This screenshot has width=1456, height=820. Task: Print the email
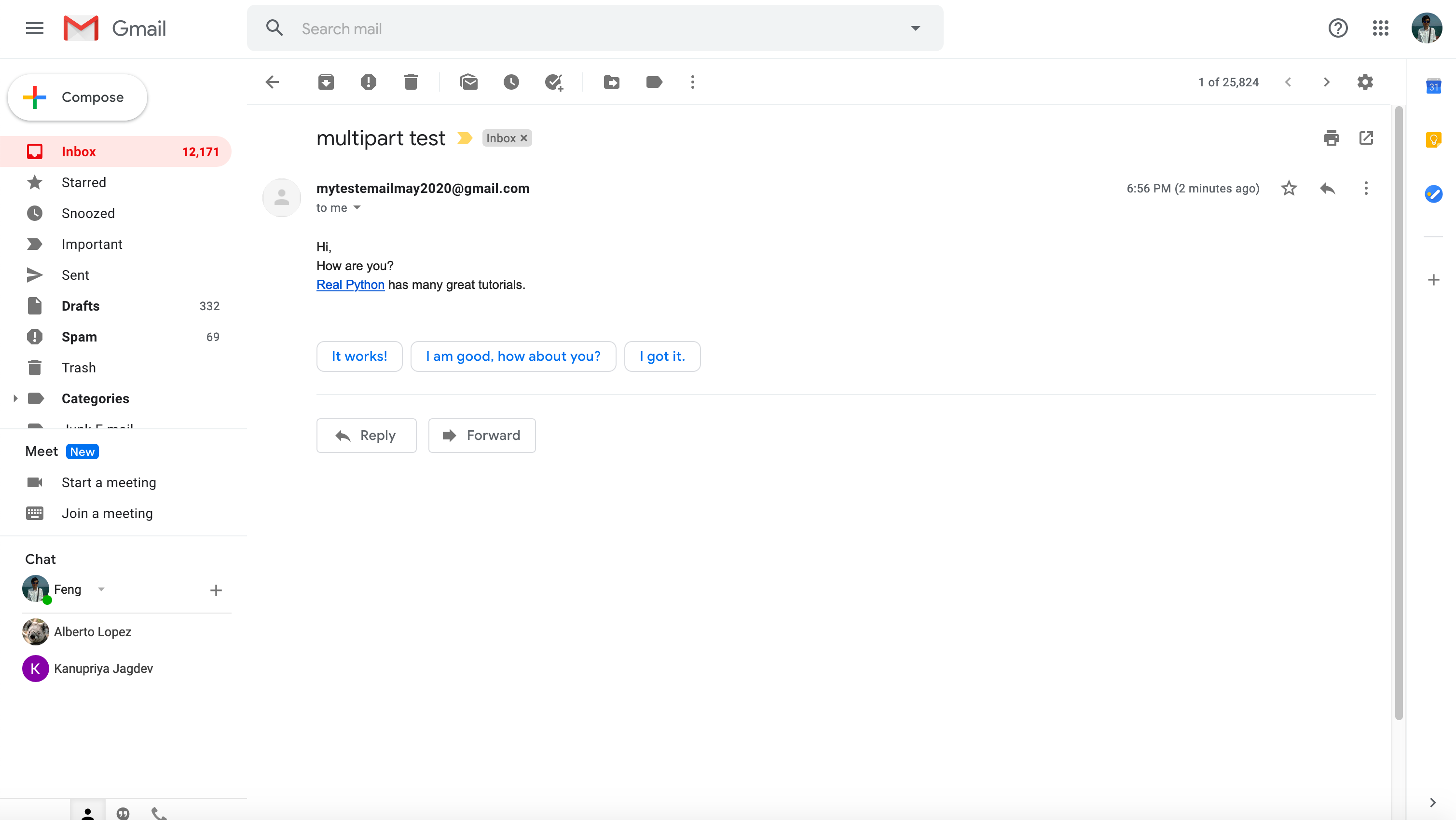click(x=1331, y=138)
